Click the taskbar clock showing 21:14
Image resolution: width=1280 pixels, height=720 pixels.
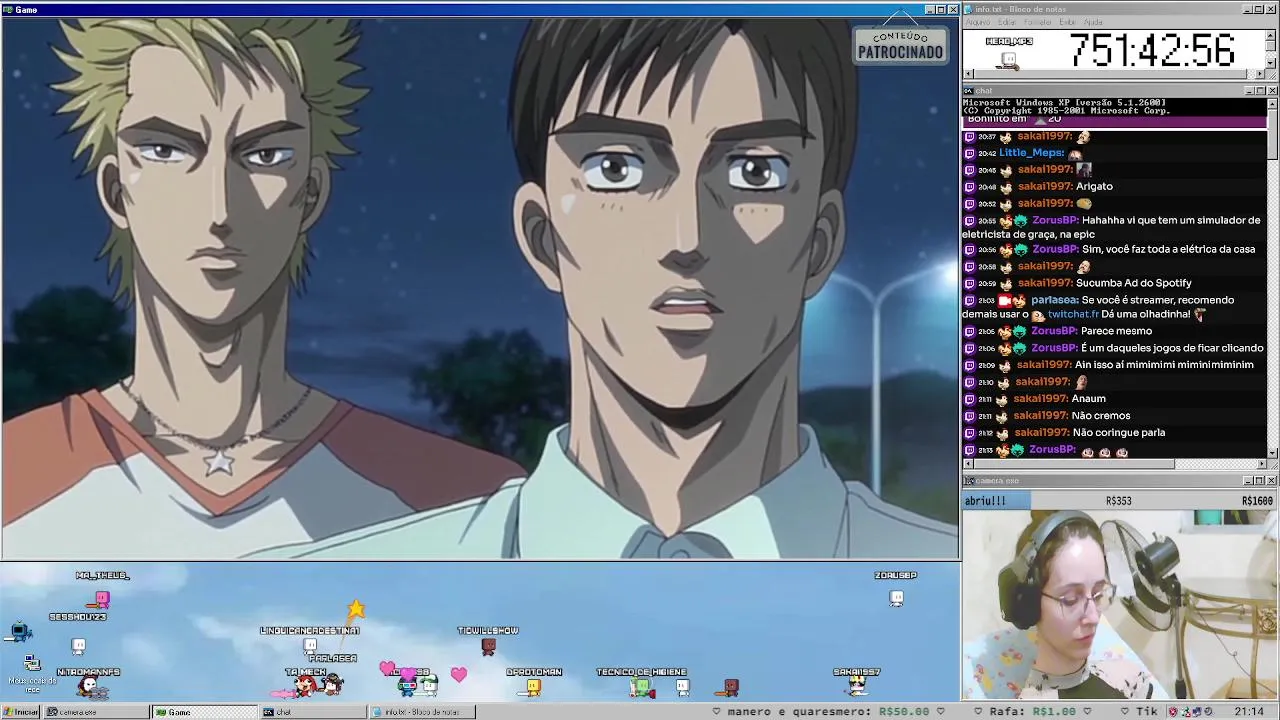[1249, 711]
